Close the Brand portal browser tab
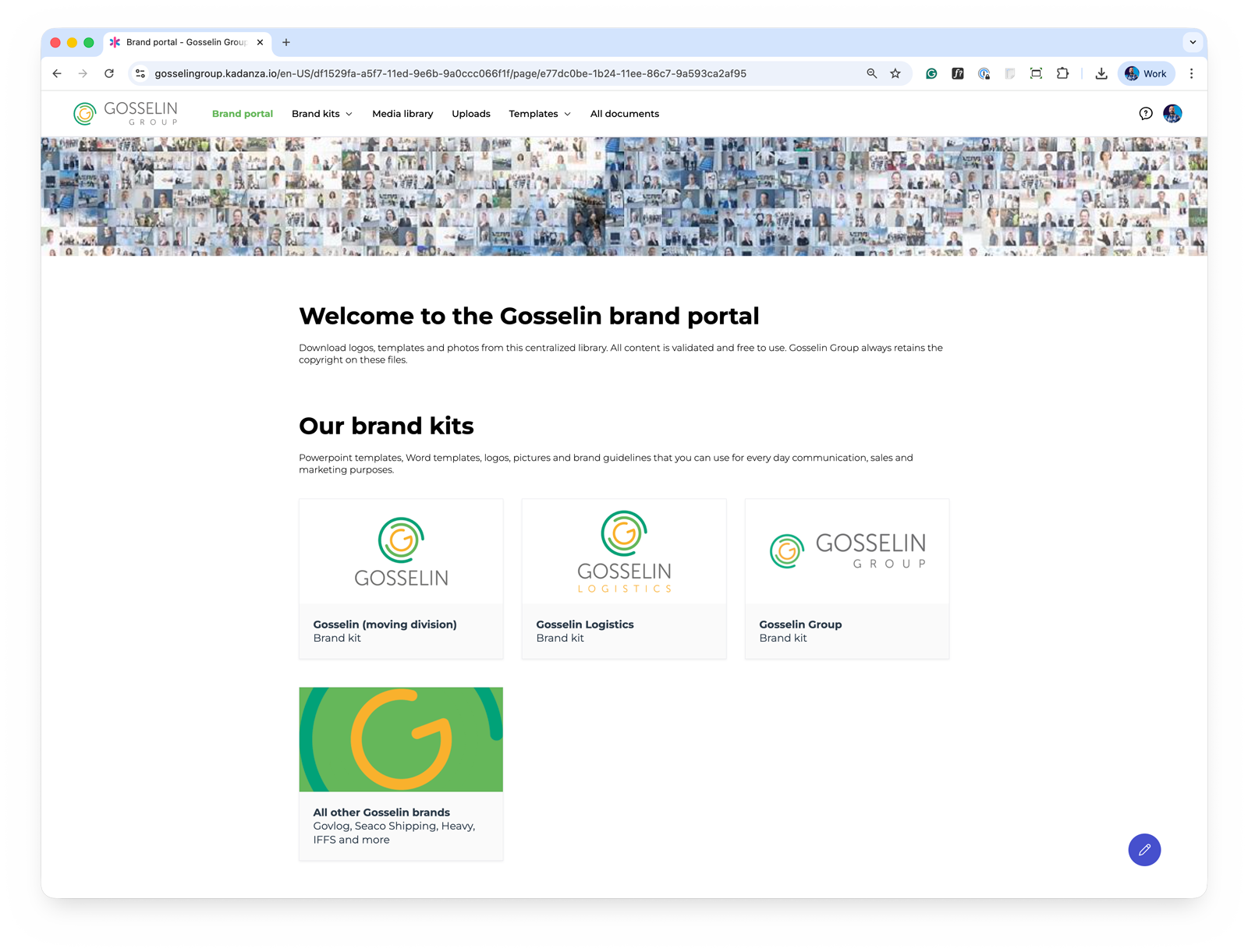The height and width of the screenshot is (952, 1248). [261, 42]
